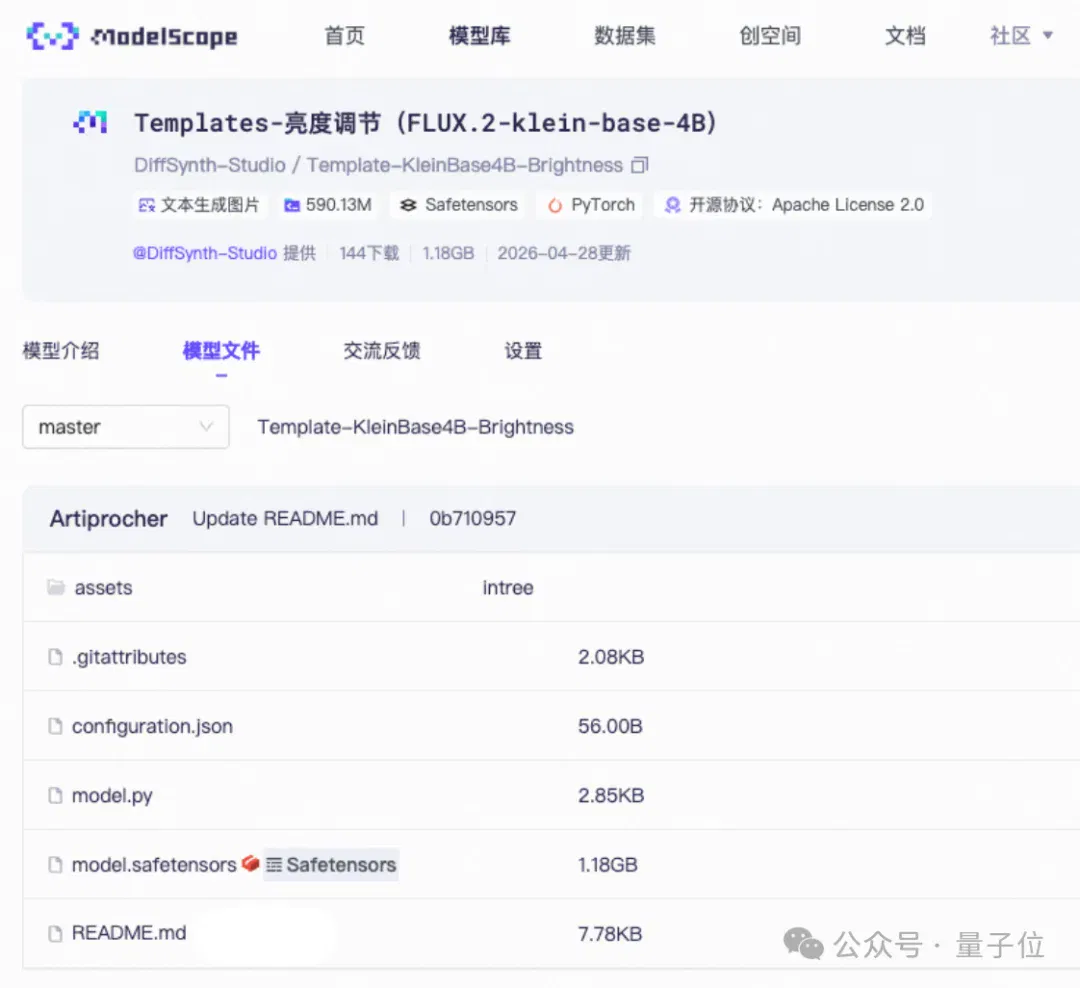This screenshot has width=1080, height=988.
Task: Open the 文档 docs menu
Action: click(x=905, y=36)
